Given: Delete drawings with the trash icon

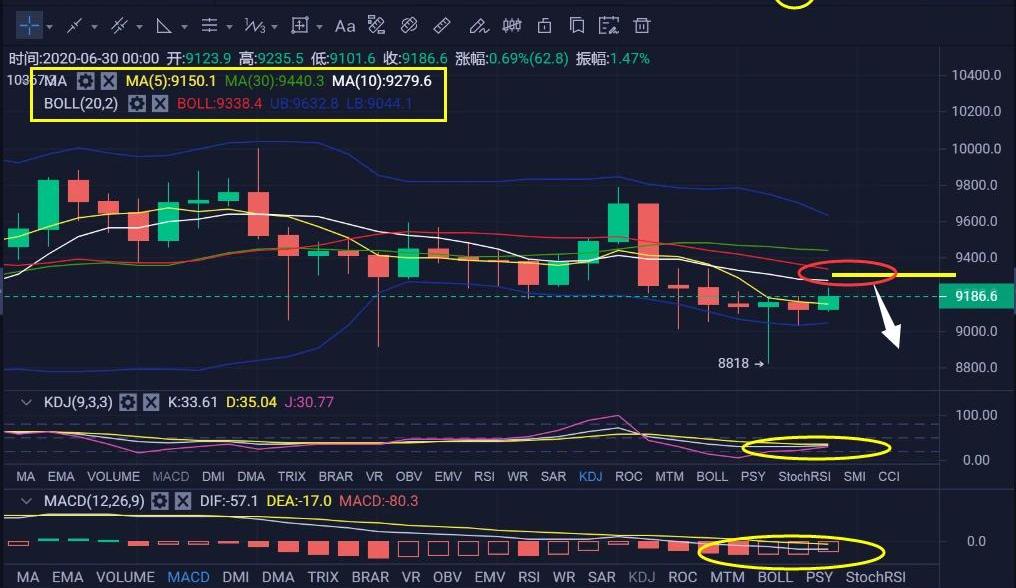Looking at the screenshot, I should (643, 25).
